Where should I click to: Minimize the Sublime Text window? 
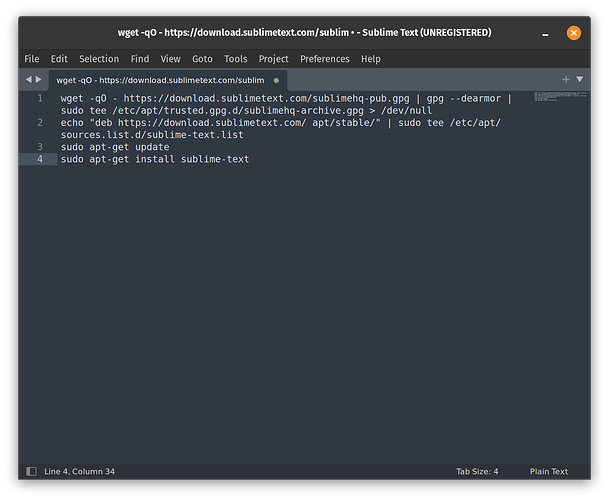(x=545, y=33)
